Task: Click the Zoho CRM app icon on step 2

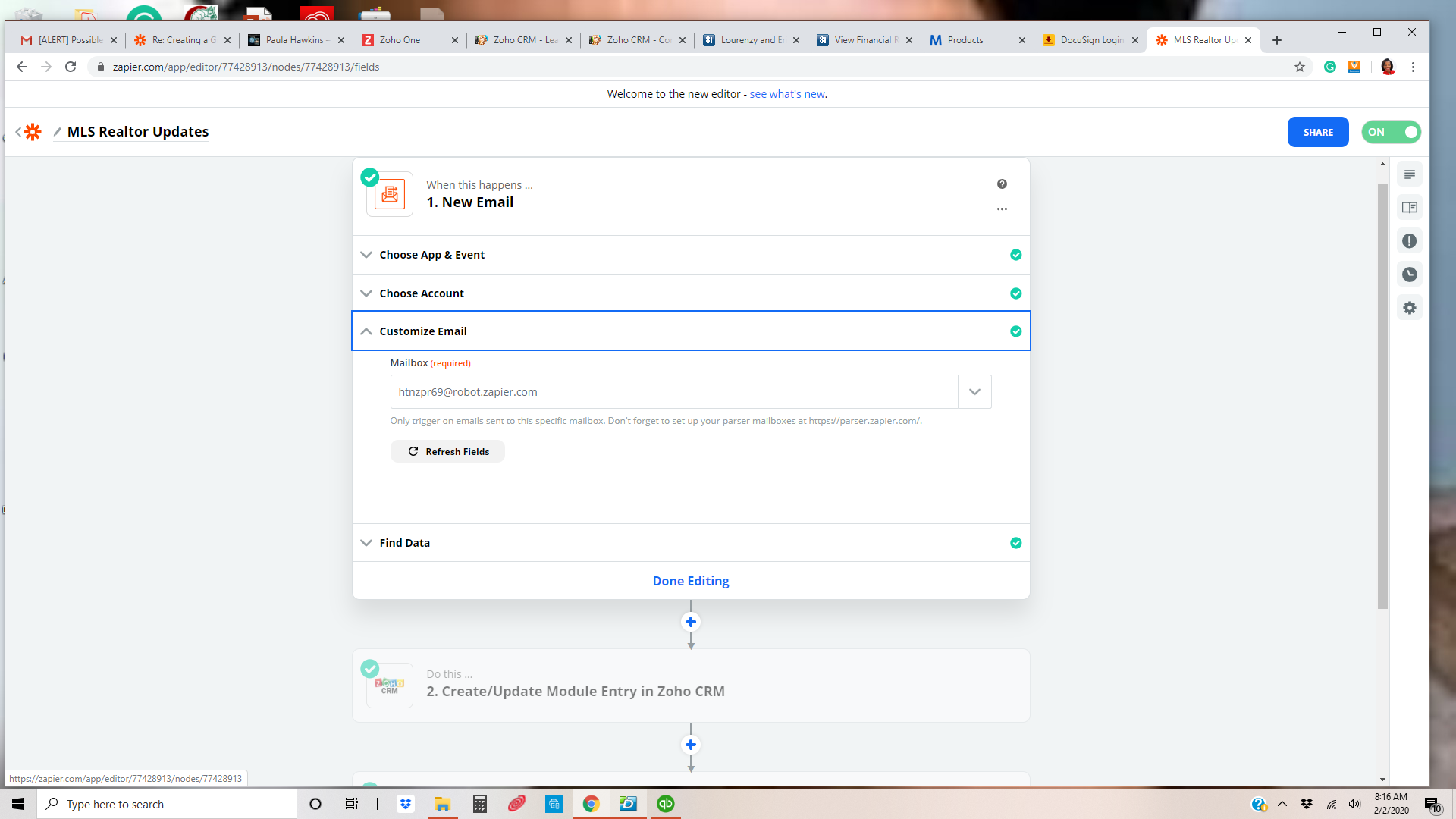Action: [x=390, y=686]
